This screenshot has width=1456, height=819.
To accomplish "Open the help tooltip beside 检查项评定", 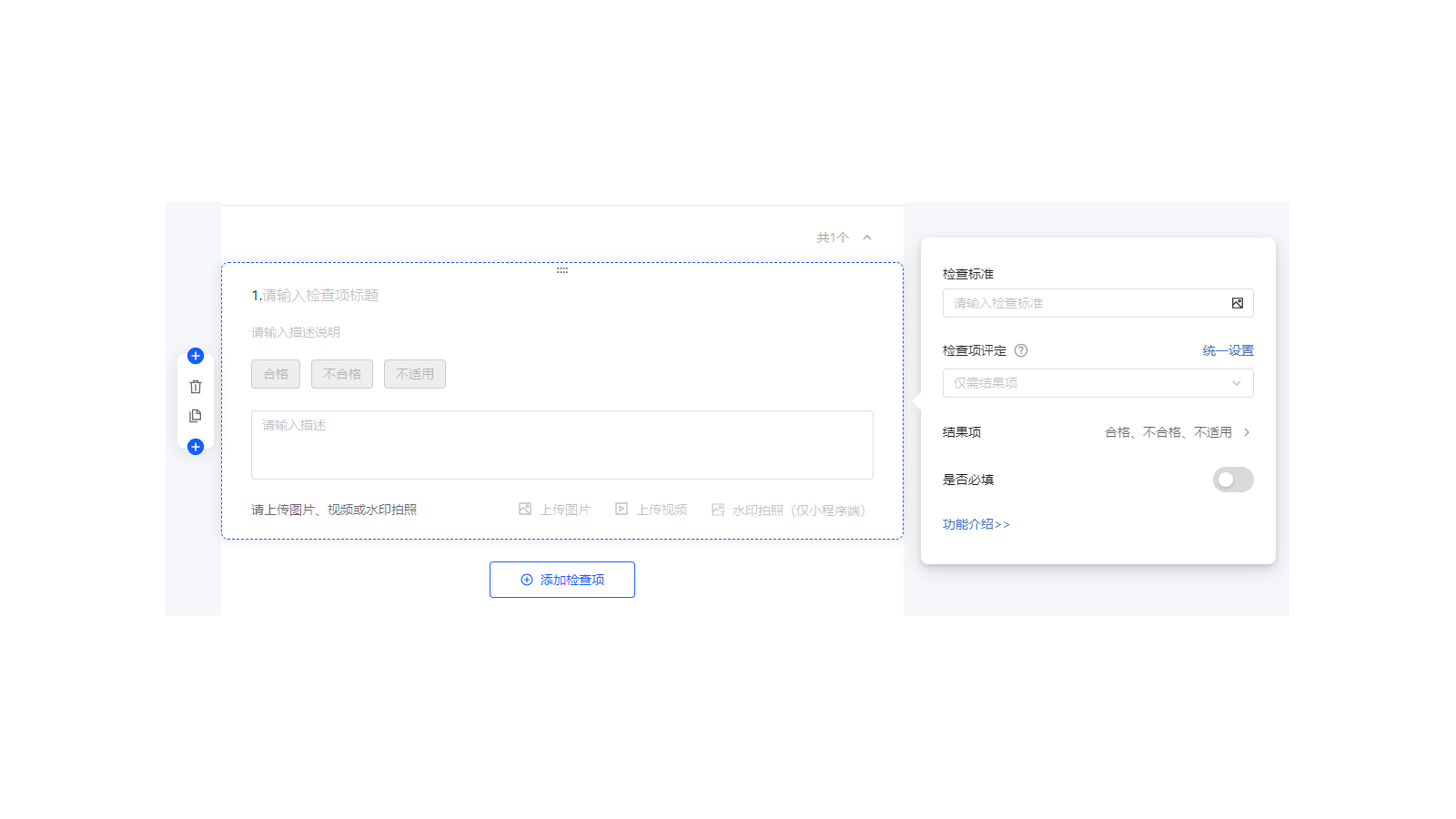I will 1022,350.
